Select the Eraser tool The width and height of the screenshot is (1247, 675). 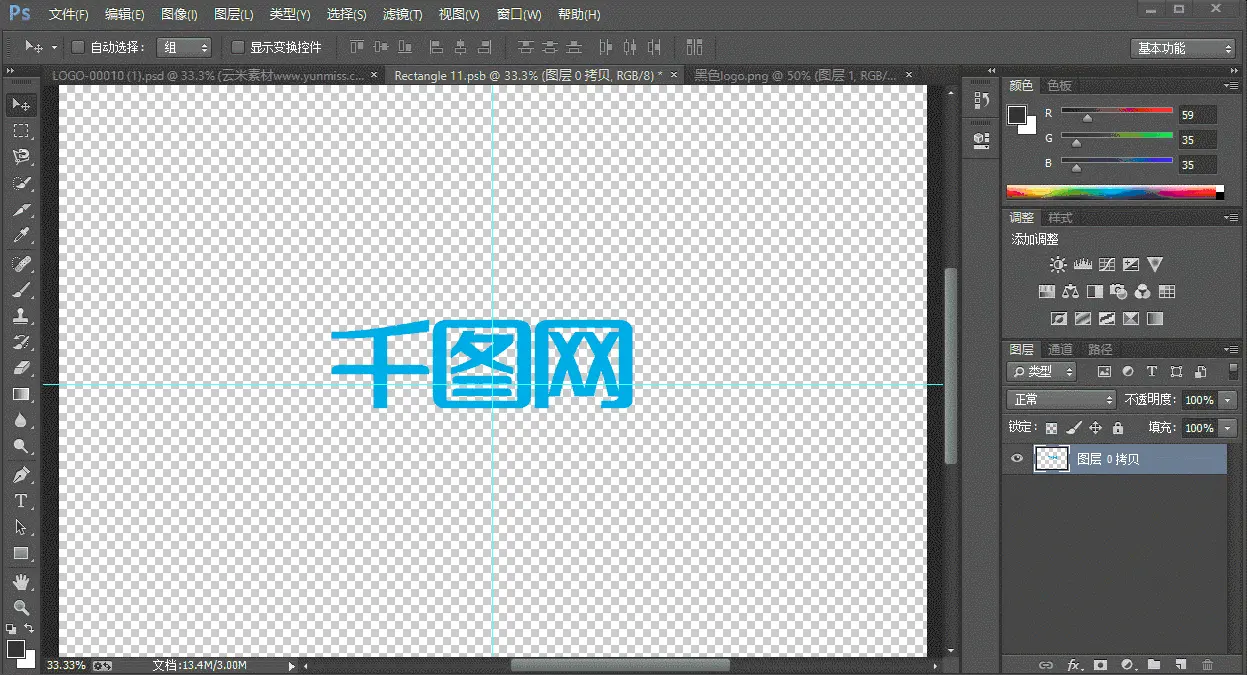tap(20, 368)
